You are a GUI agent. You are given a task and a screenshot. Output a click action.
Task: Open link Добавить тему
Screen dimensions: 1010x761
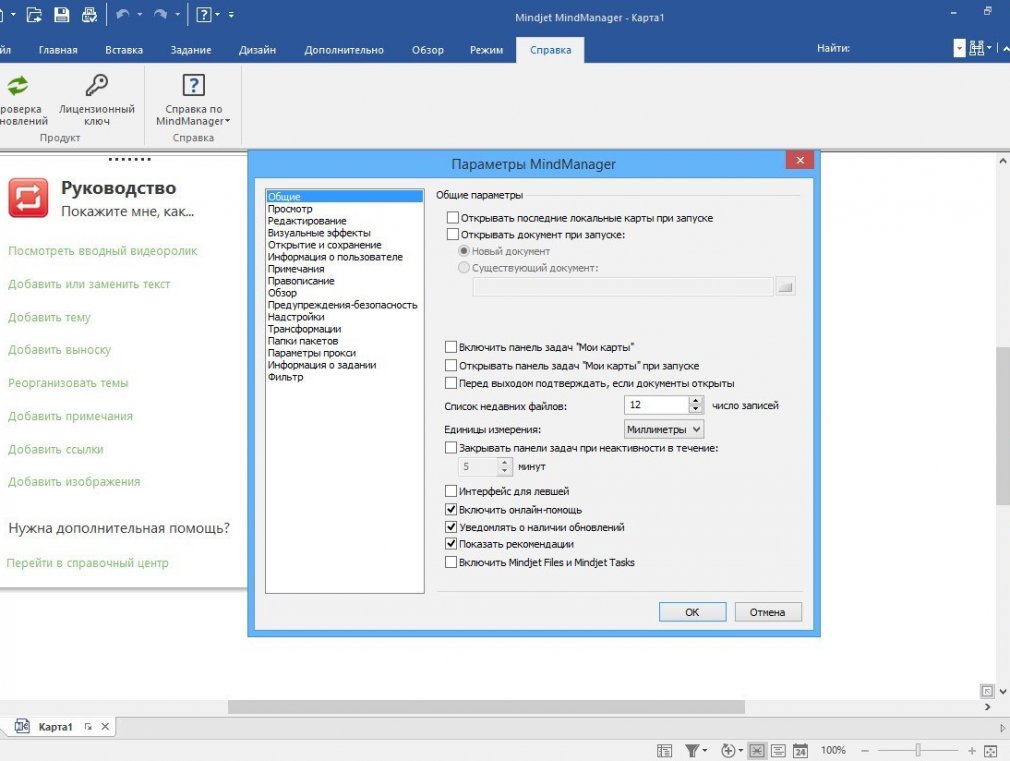click(50, 317)
